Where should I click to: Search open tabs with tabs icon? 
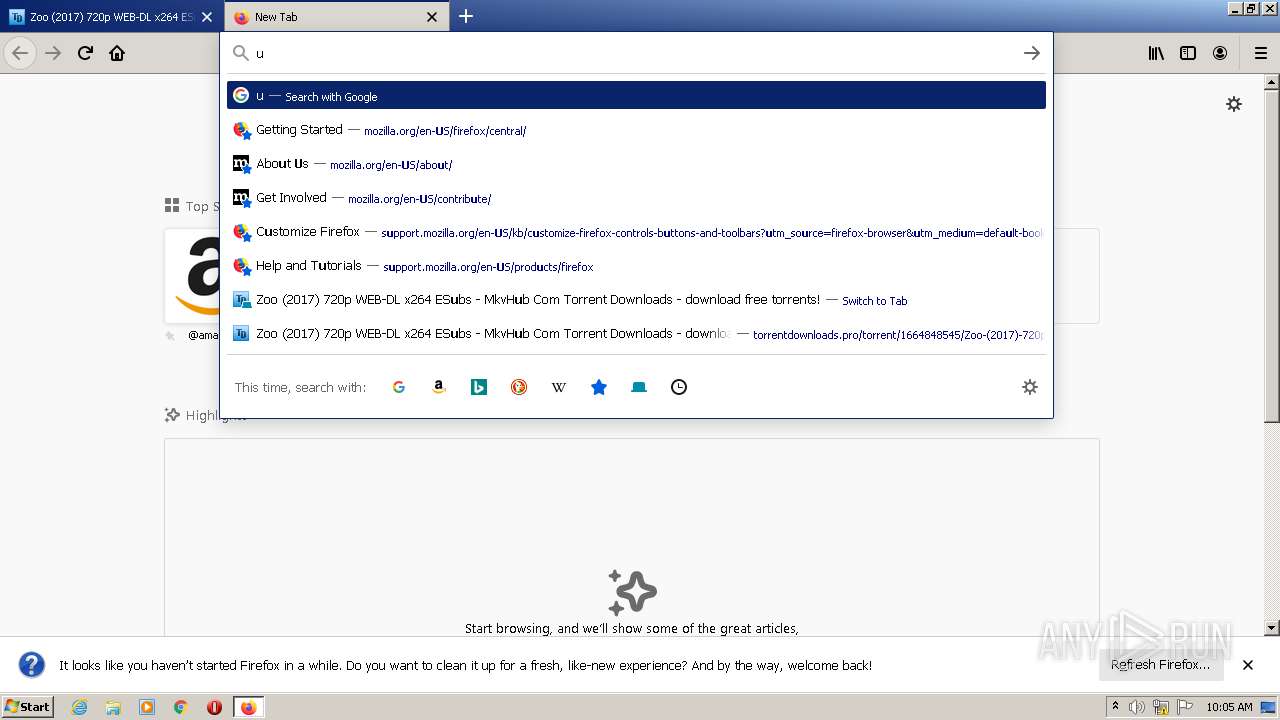pyautogui.click(x=639, y=387)
